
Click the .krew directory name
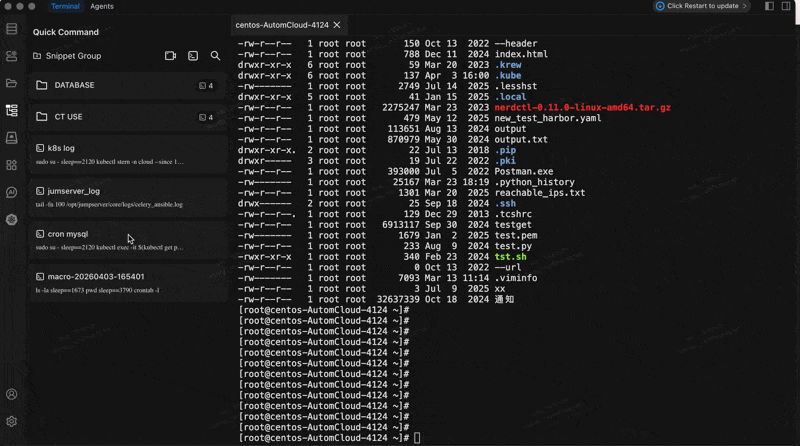point(508,65)
